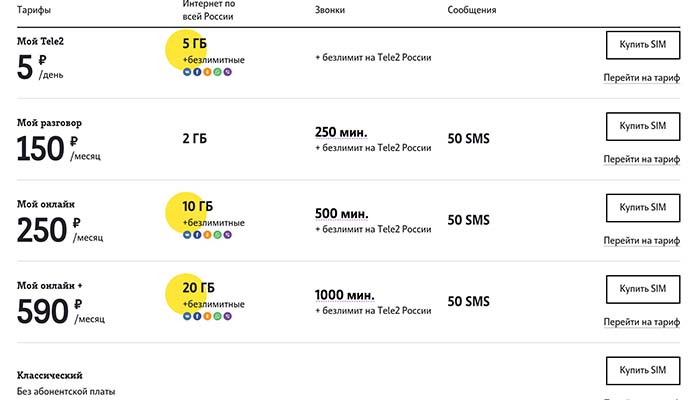Click Купить SIM for Мой Tele2 tariff
The width and height of the screenshot is (700, 400).
643,45
